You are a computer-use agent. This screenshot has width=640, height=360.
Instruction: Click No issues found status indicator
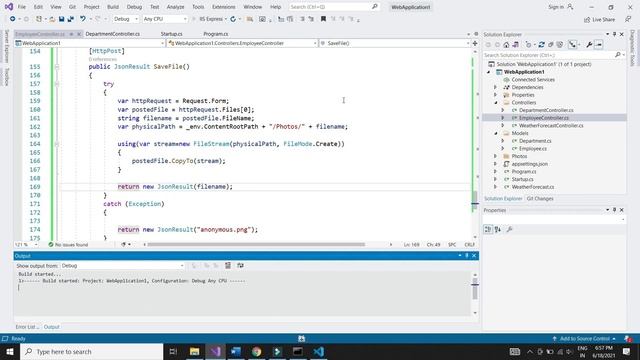click(x=68, y=245)
